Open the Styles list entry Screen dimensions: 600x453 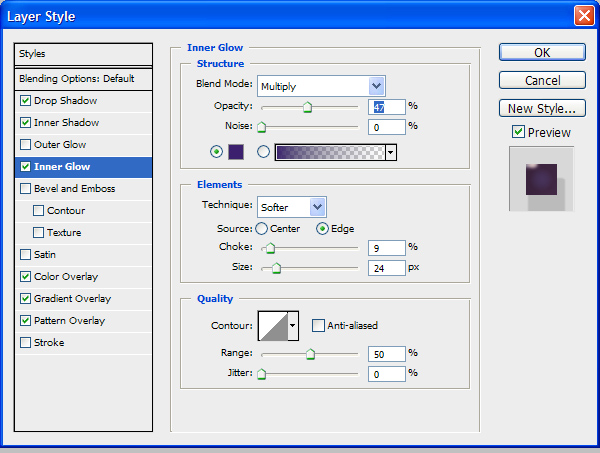coord(83,54)
